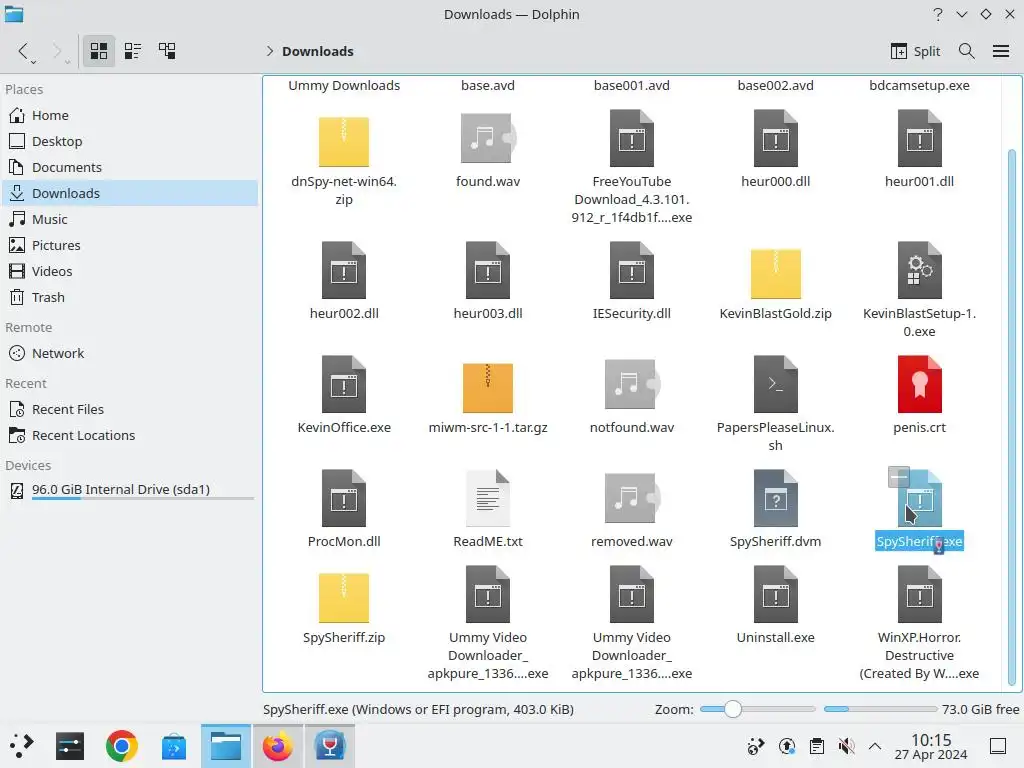Open Home in Places panel
Screen dimensions: 1024x768
(x=129, y=115)
